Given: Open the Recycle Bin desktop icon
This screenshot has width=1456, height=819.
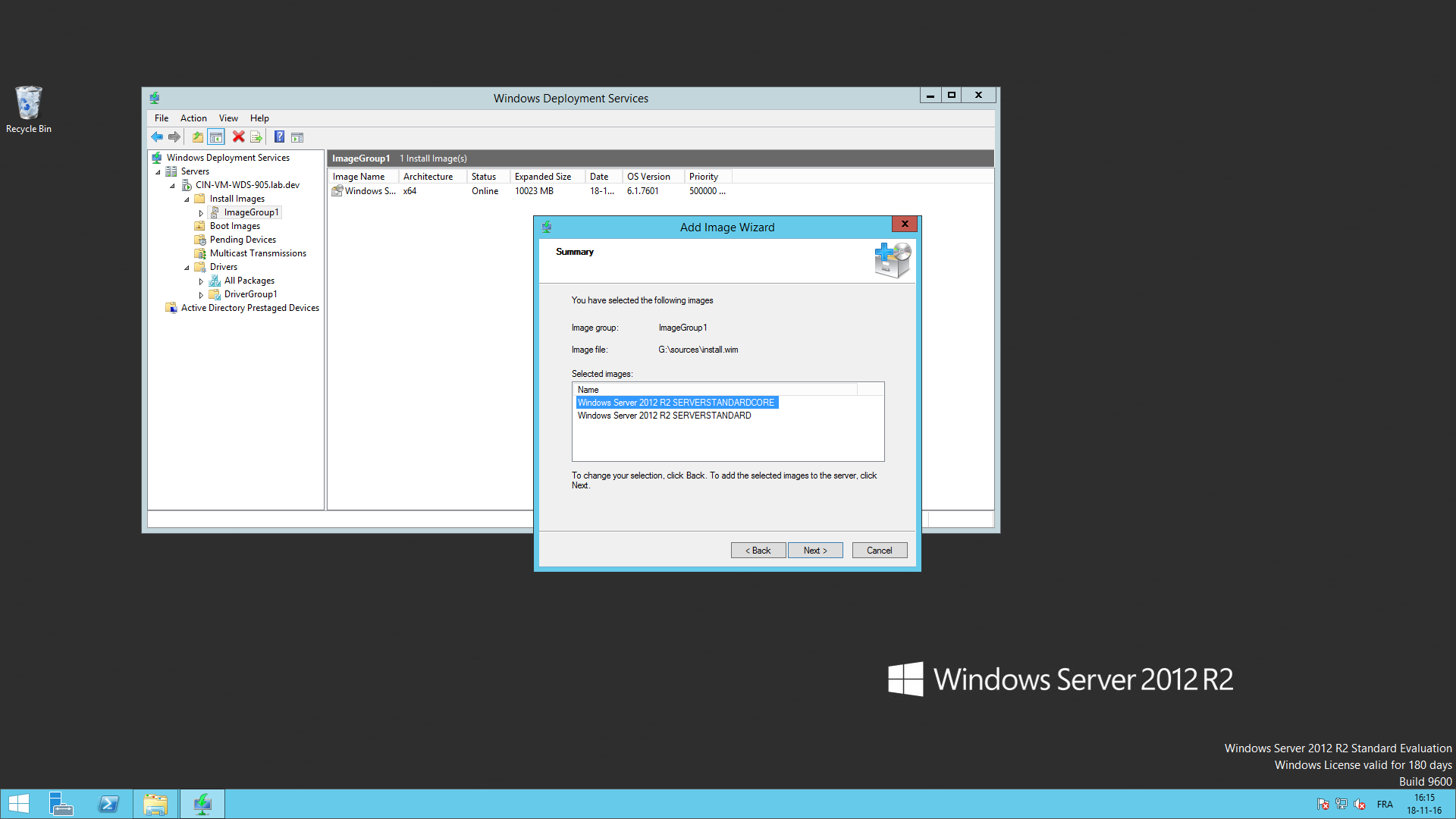Looking at the screenshot, I should pos(29,110).
